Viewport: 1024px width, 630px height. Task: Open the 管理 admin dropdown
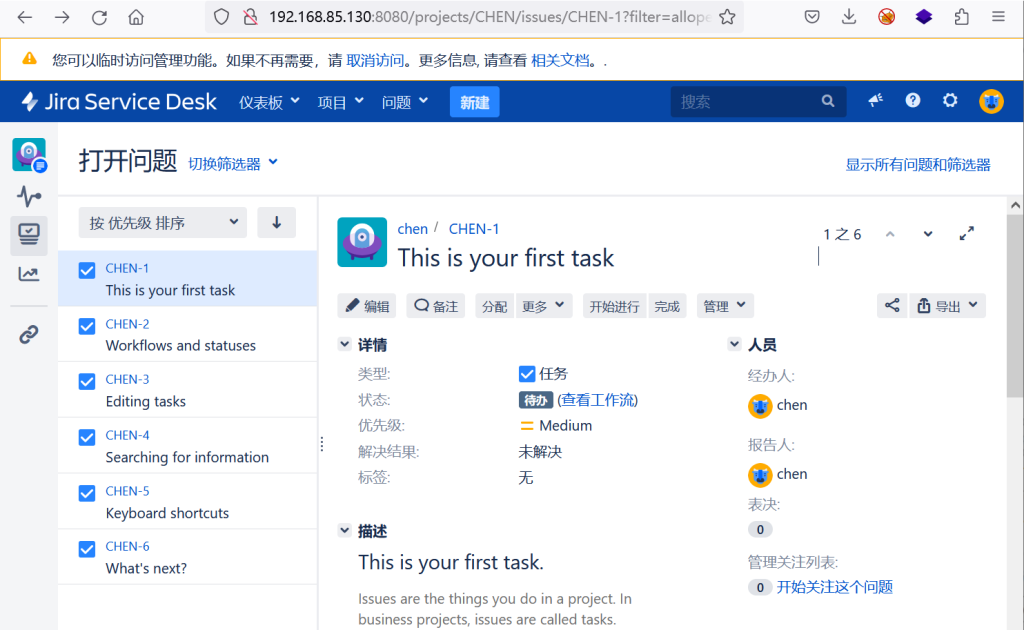(x=725, y=306)
